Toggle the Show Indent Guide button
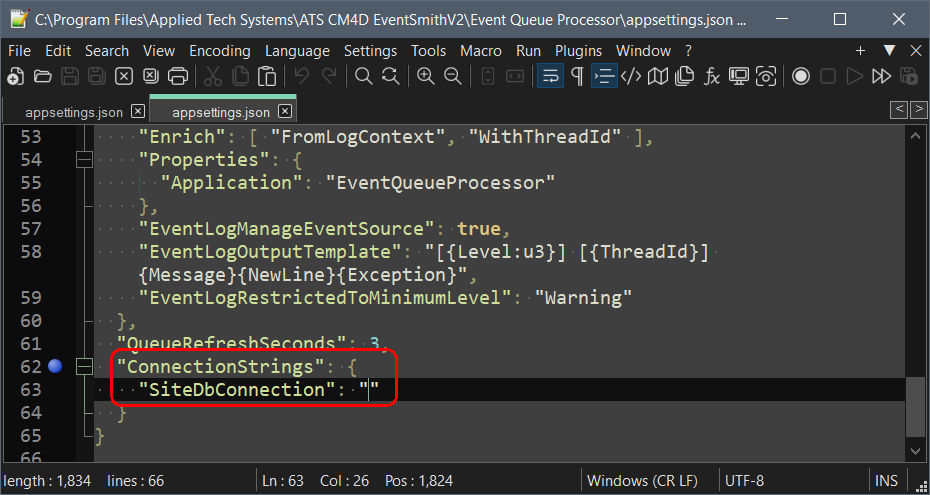The image size is (930, 495). [604, 76]
